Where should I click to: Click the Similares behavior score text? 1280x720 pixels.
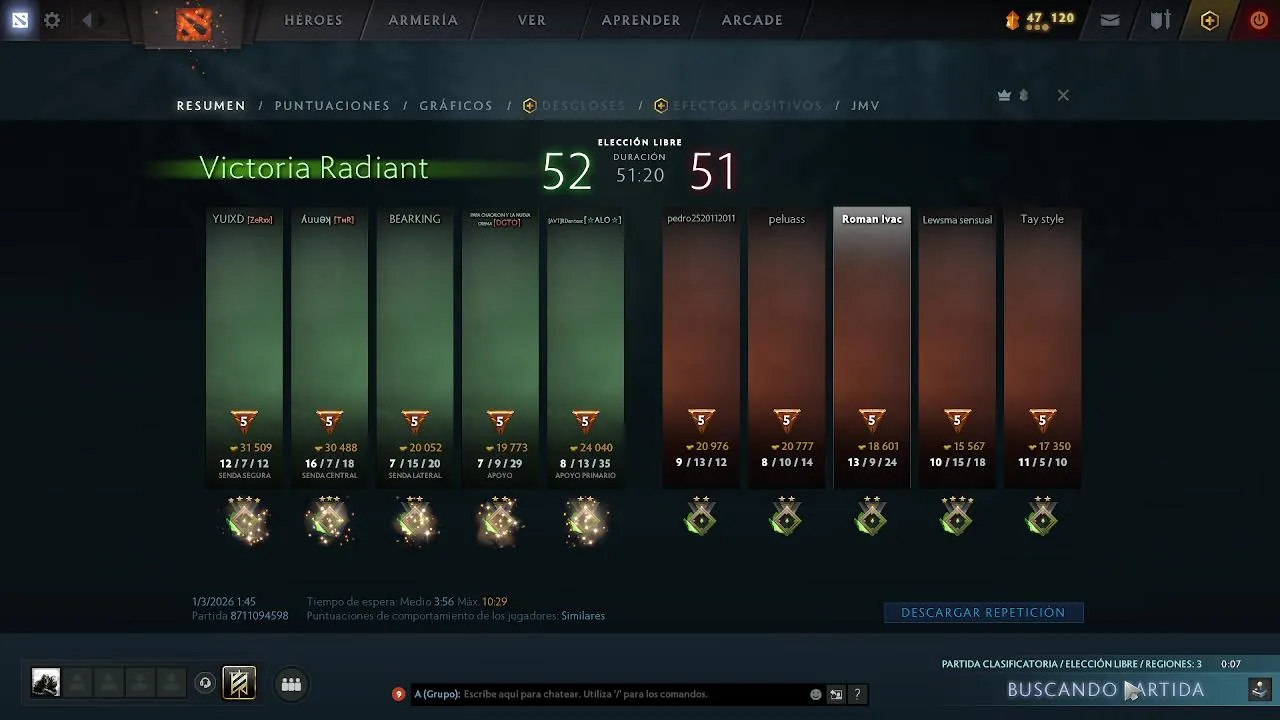pos(583,616)
